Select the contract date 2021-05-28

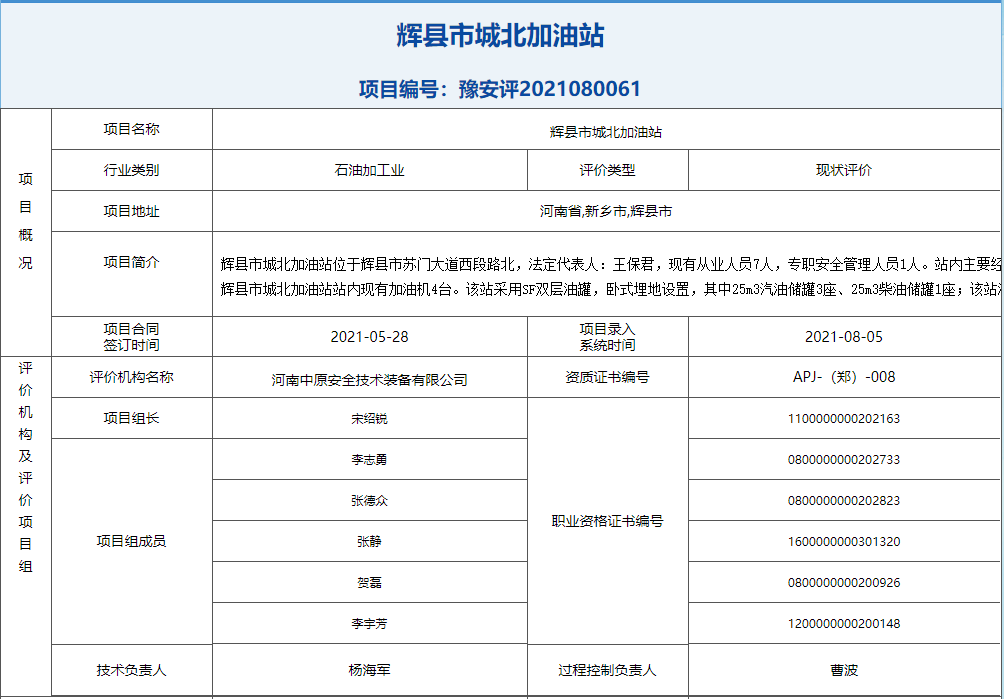[x=369, y=337]
